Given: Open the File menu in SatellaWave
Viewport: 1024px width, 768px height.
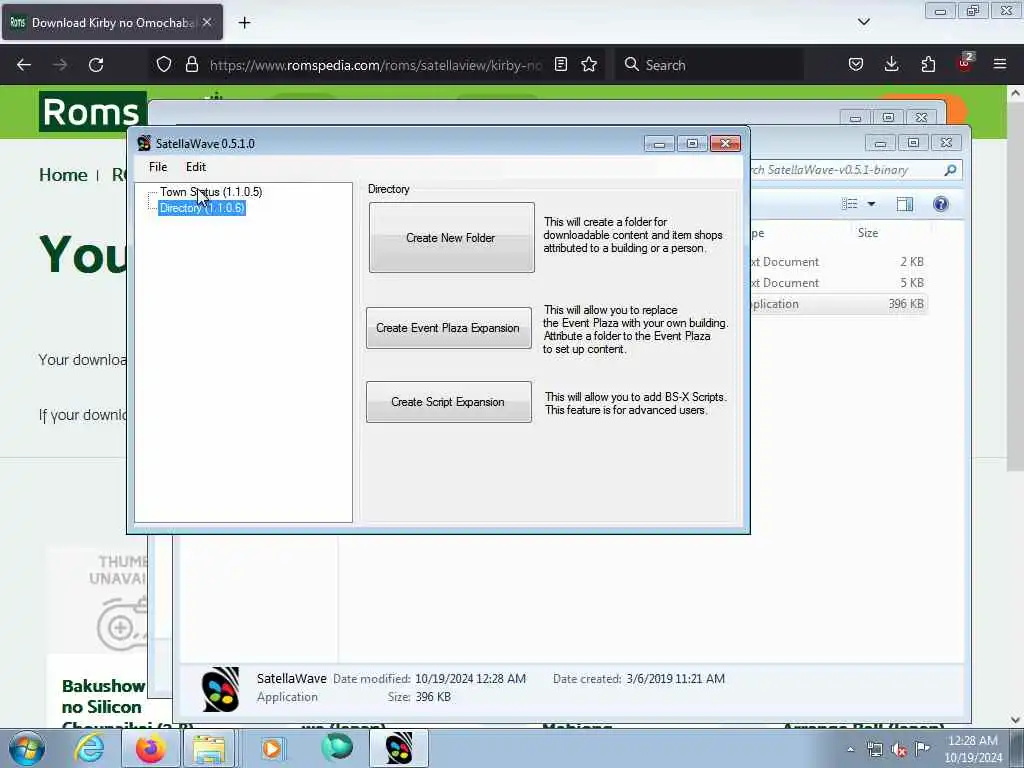Looking at the screenshot, I should coord(157,167).
